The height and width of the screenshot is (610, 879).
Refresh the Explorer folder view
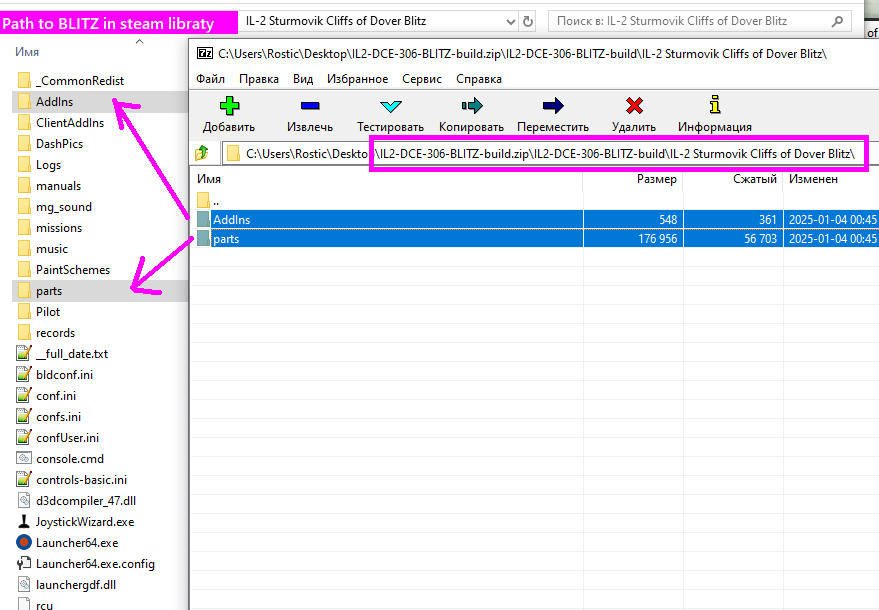click(x=528, y=21)
